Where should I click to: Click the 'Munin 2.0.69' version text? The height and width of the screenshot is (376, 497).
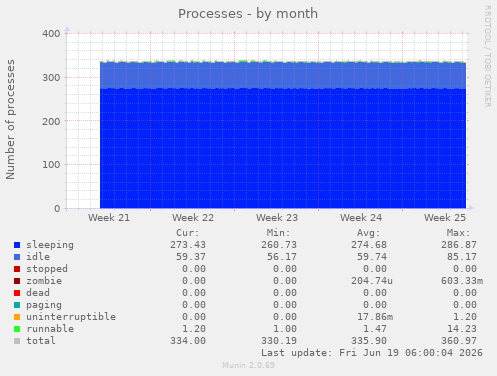coord(249,365)
